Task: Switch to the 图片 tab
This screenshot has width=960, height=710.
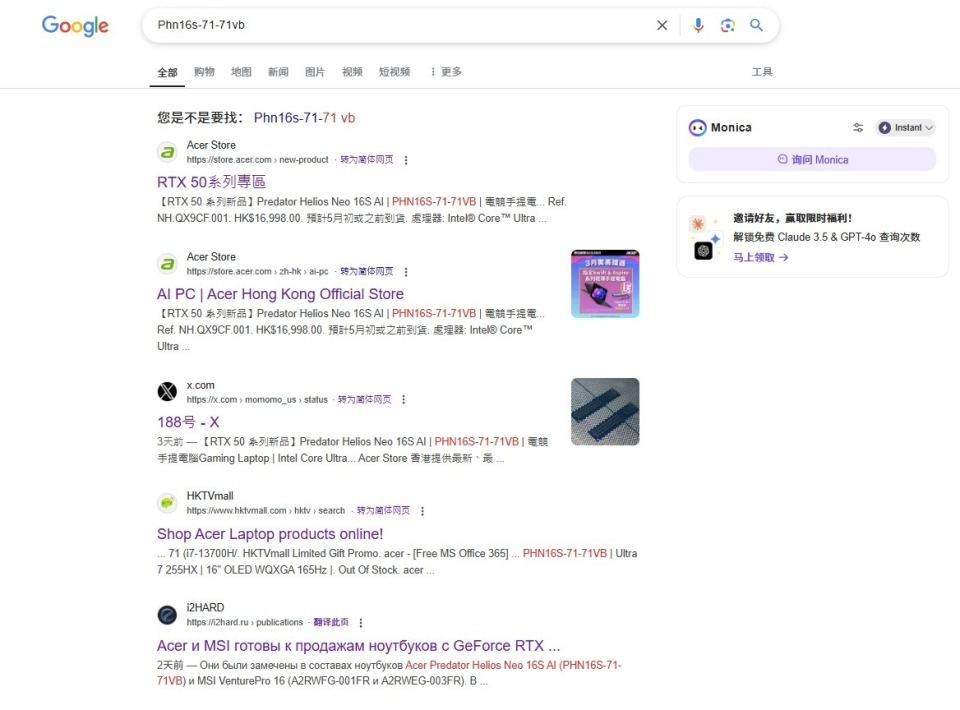Action: tap(315, 72)
